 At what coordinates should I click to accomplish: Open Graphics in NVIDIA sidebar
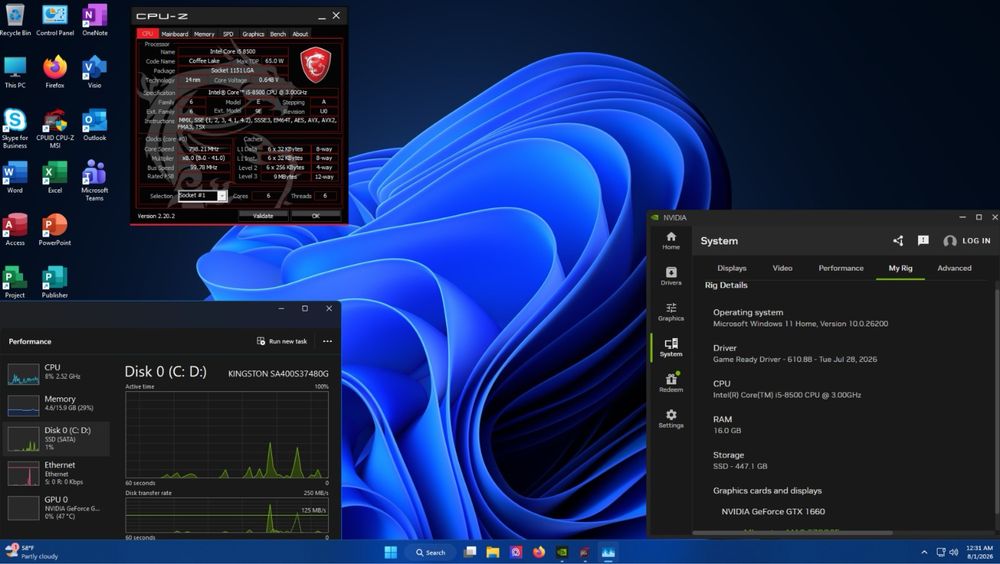(x=671, y=312)
